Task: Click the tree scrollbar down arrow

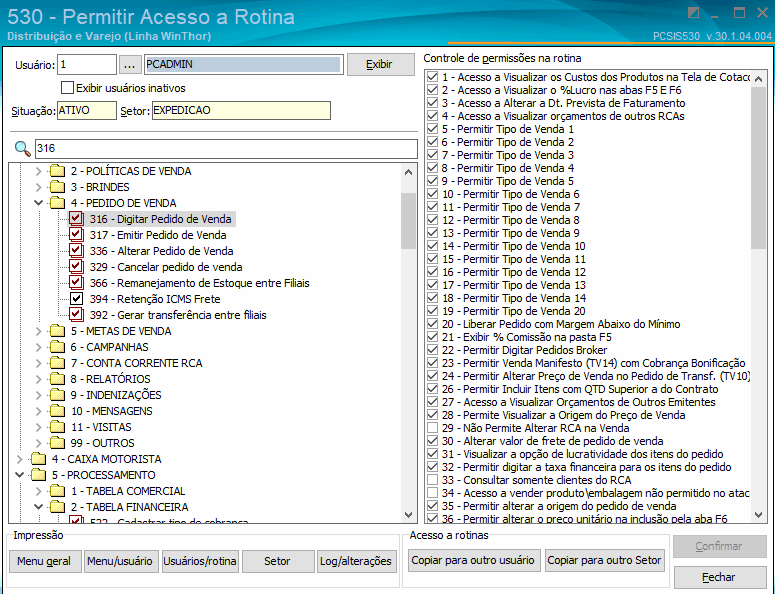Action: point(408,514)
